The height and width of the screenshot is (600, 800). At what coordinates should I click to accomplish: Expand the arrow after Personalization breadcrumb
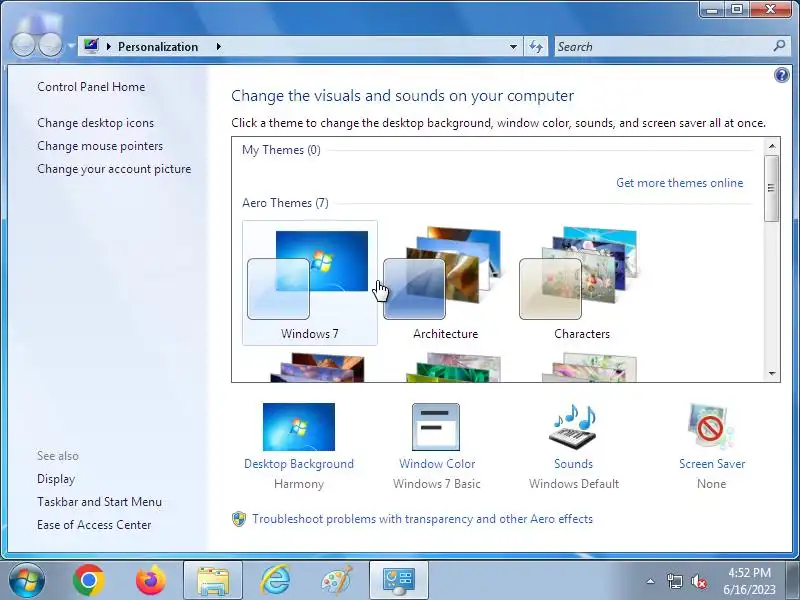click(218, 46)
